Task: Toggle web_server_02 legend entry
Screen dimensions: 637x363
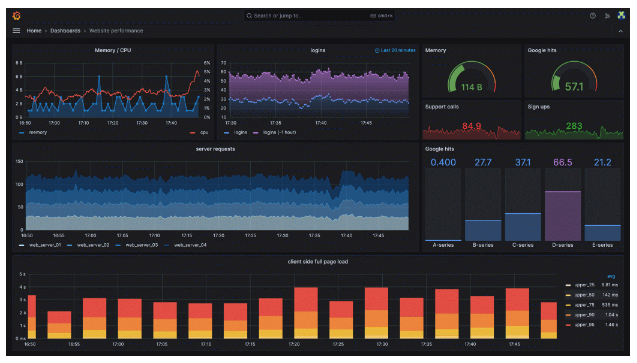Action: (93, 245)
